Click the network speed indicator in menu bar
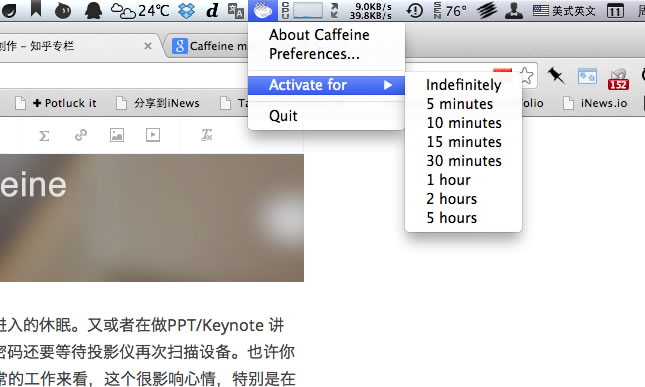 (x=361, y=11)
